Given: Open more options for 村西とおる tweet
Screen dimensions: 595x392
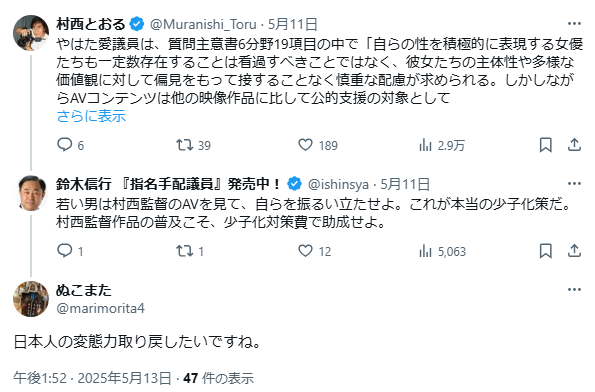Looking at the screenshot, I should click(x=575, y=24).
